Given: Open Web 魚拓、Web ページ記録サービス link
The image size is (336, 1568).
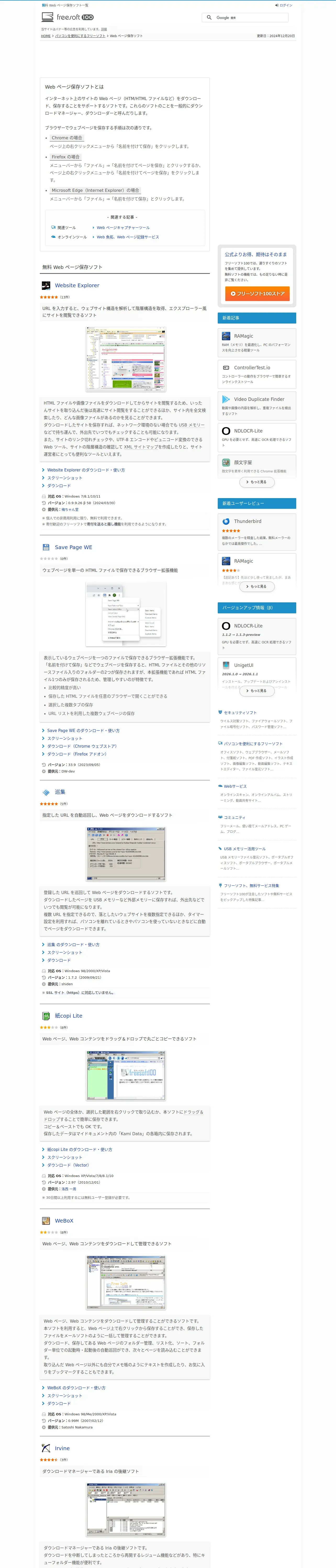Looking at the screenshot, I should point(127,237).
